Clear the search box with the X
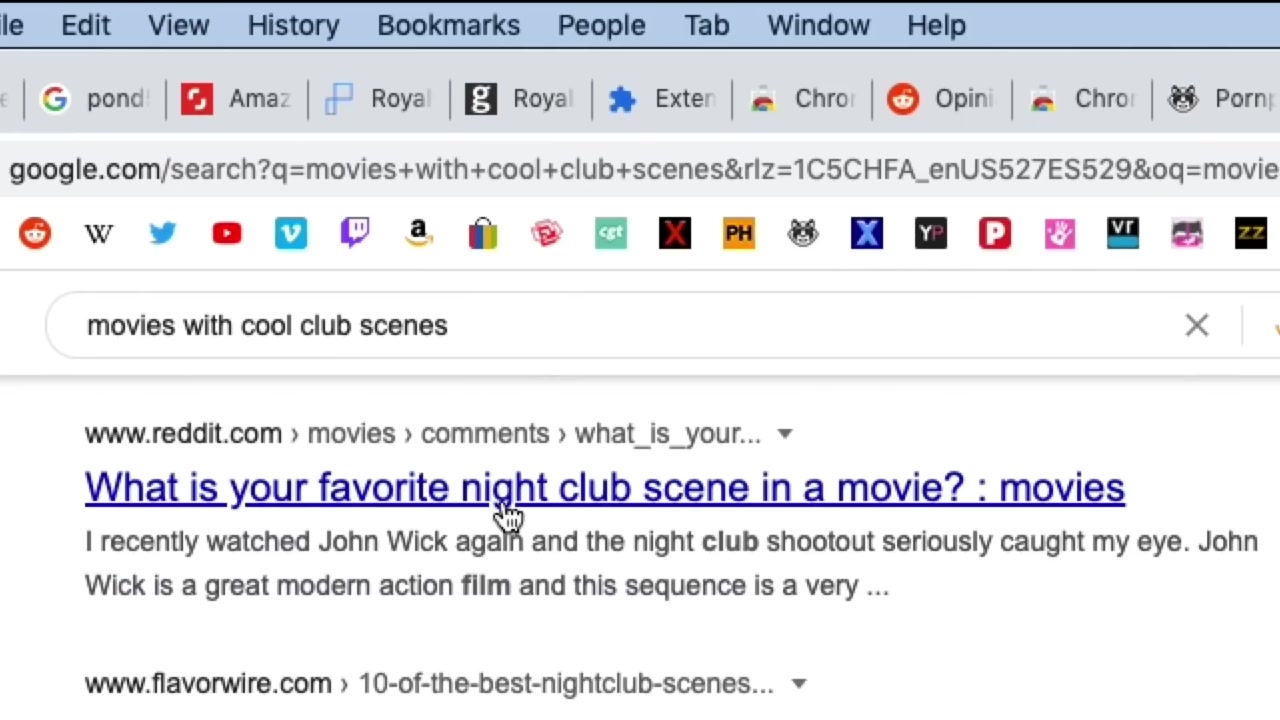 (1197, 326)
